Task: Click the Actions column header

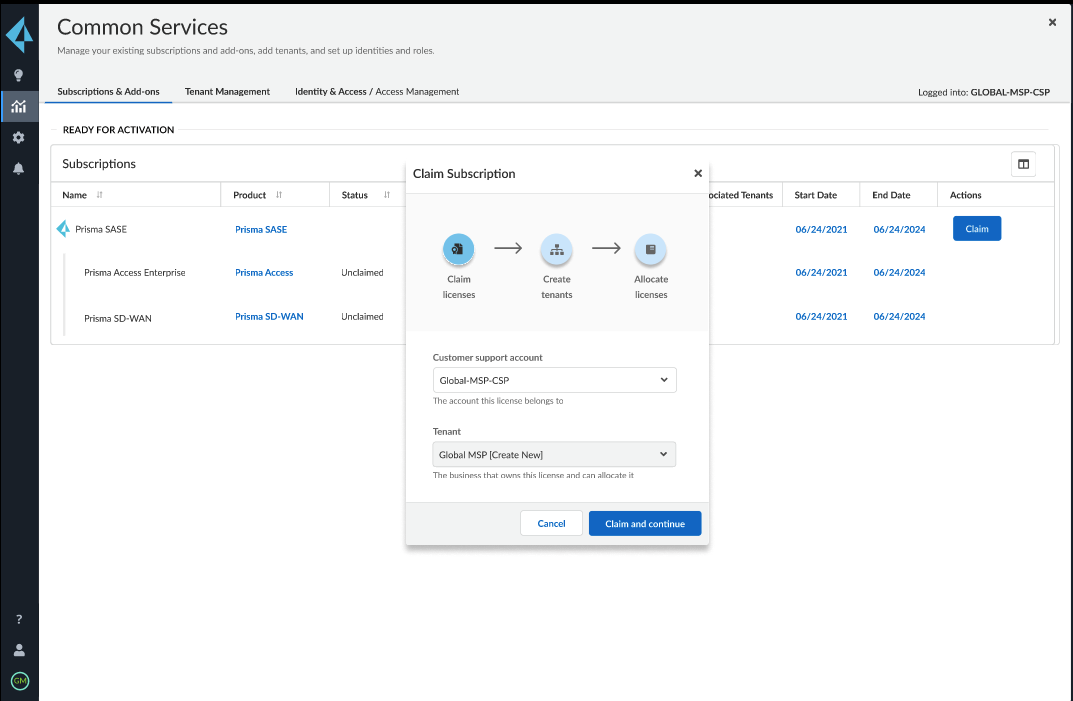Action: pyautogui.click(x=966, y=195)
